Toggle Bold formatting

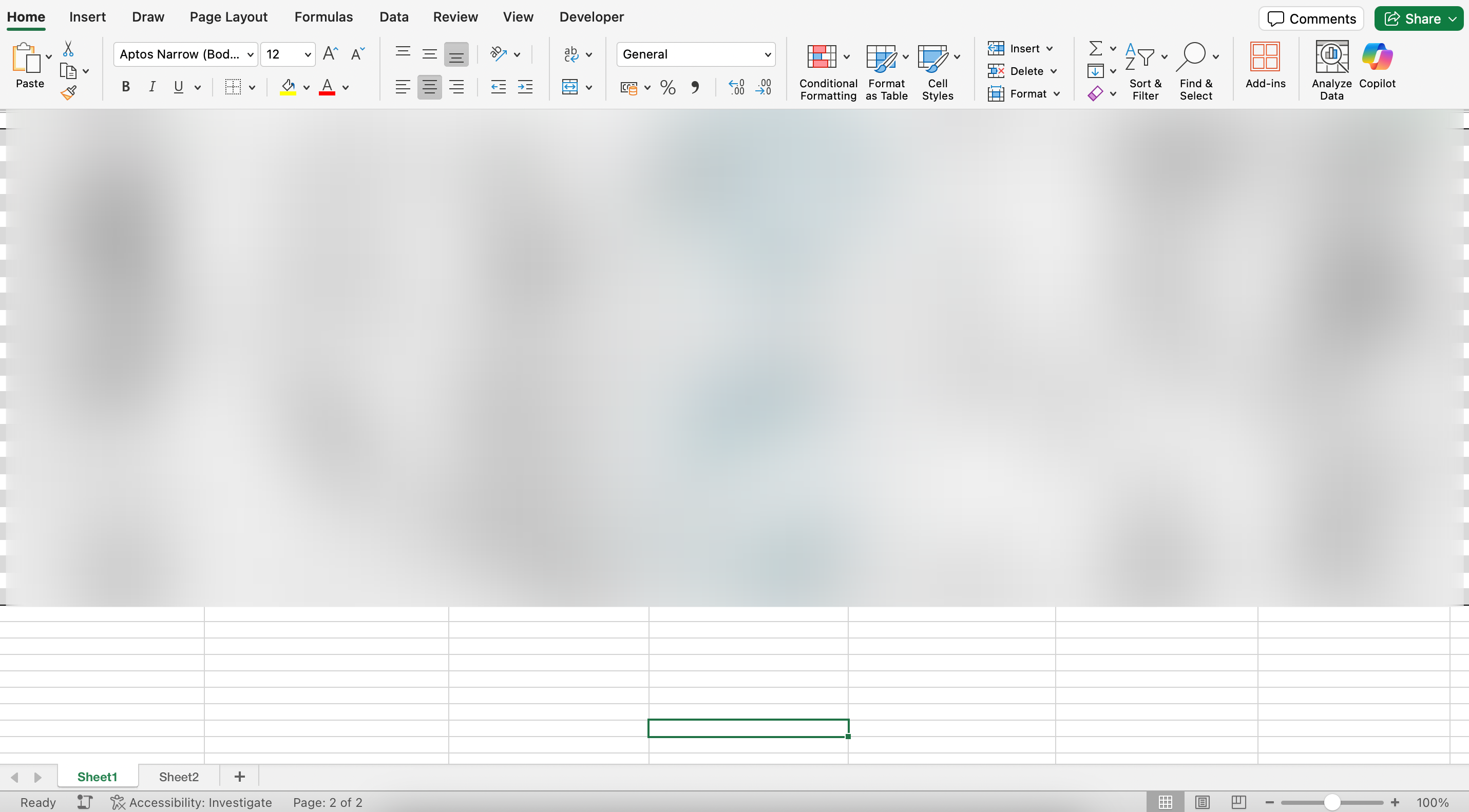point(126,87)
